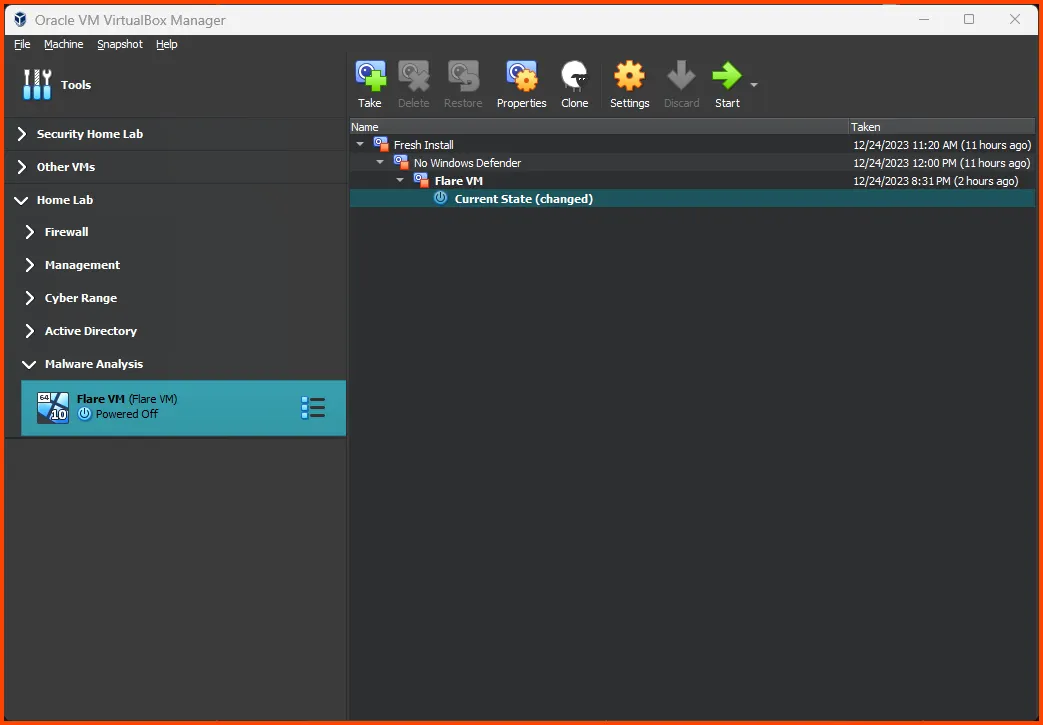Maximize the VirtualBox Manager window
The width and height of the screenshot is (1043, 725).
(969, 19)
